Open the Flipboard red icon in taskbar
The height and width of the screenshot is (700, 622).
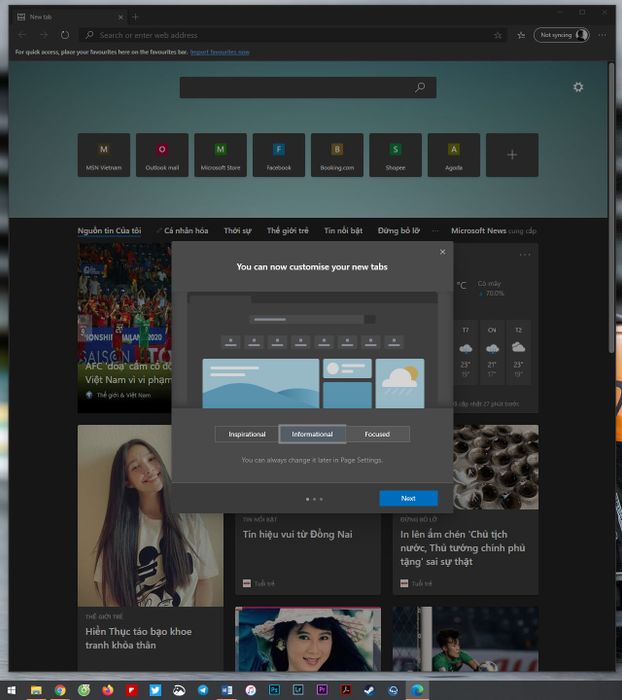click(x=131, y=690)
